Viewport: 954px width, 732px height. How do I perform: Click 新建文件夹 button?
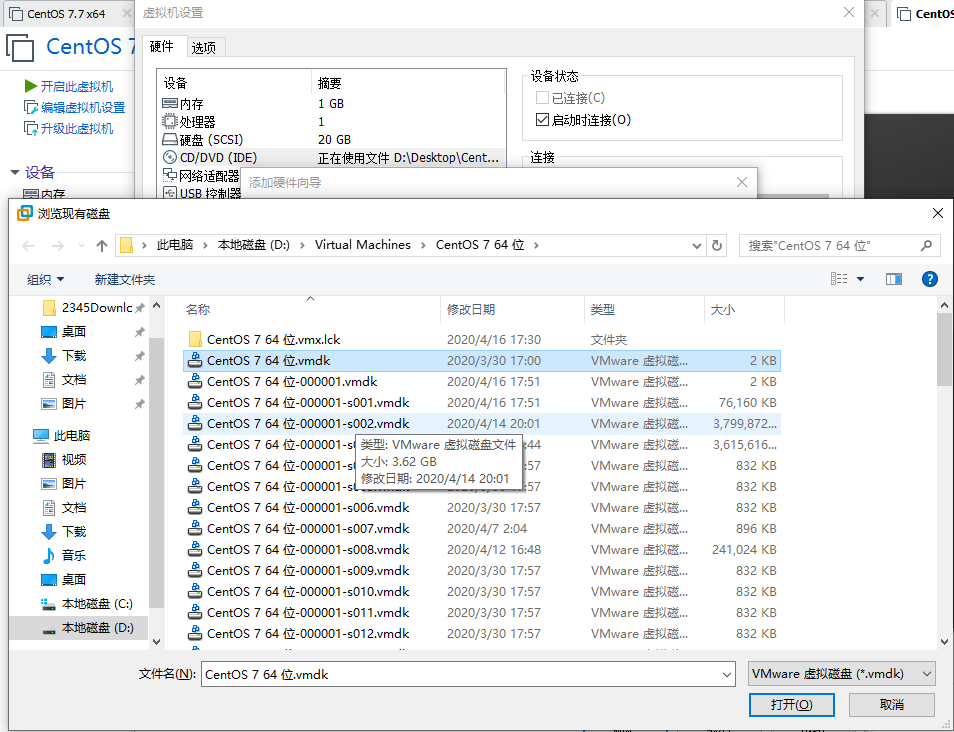[125, 279]
